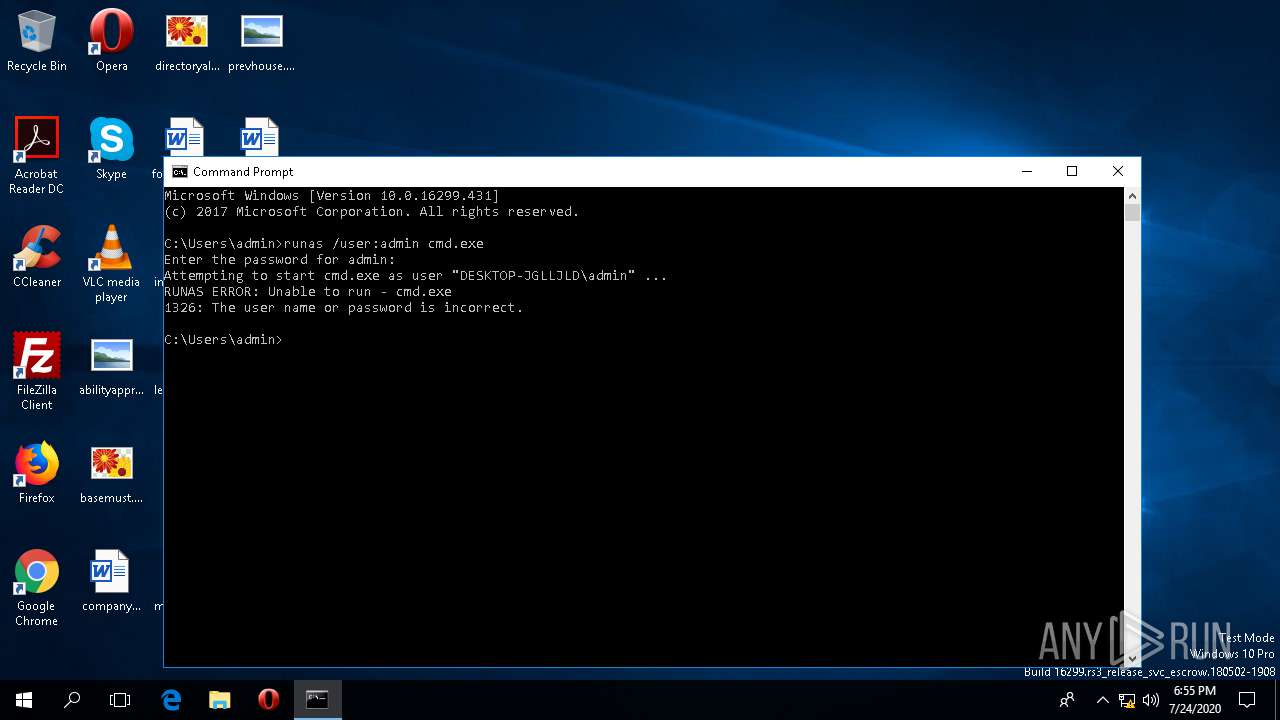Click the 'Microsoft Windows [Version 10.0.16299.431]' line
The height and width of the screenshot is (720, 1280).
pyautogui.click(x=332, y=196)
